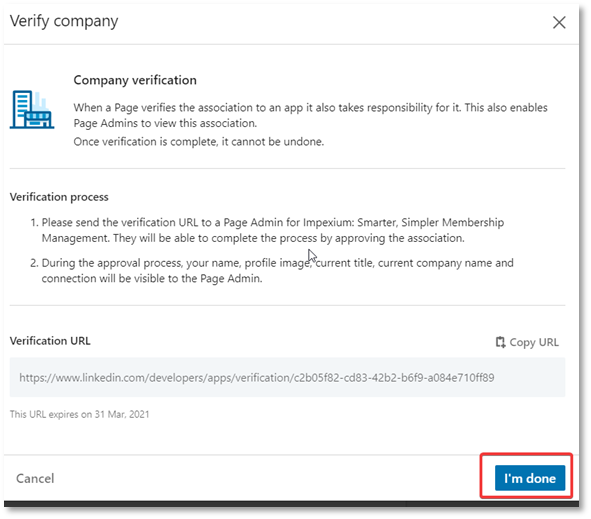
Task: Click the 'cannot be undone' warning line
Action: coord(199,142)
